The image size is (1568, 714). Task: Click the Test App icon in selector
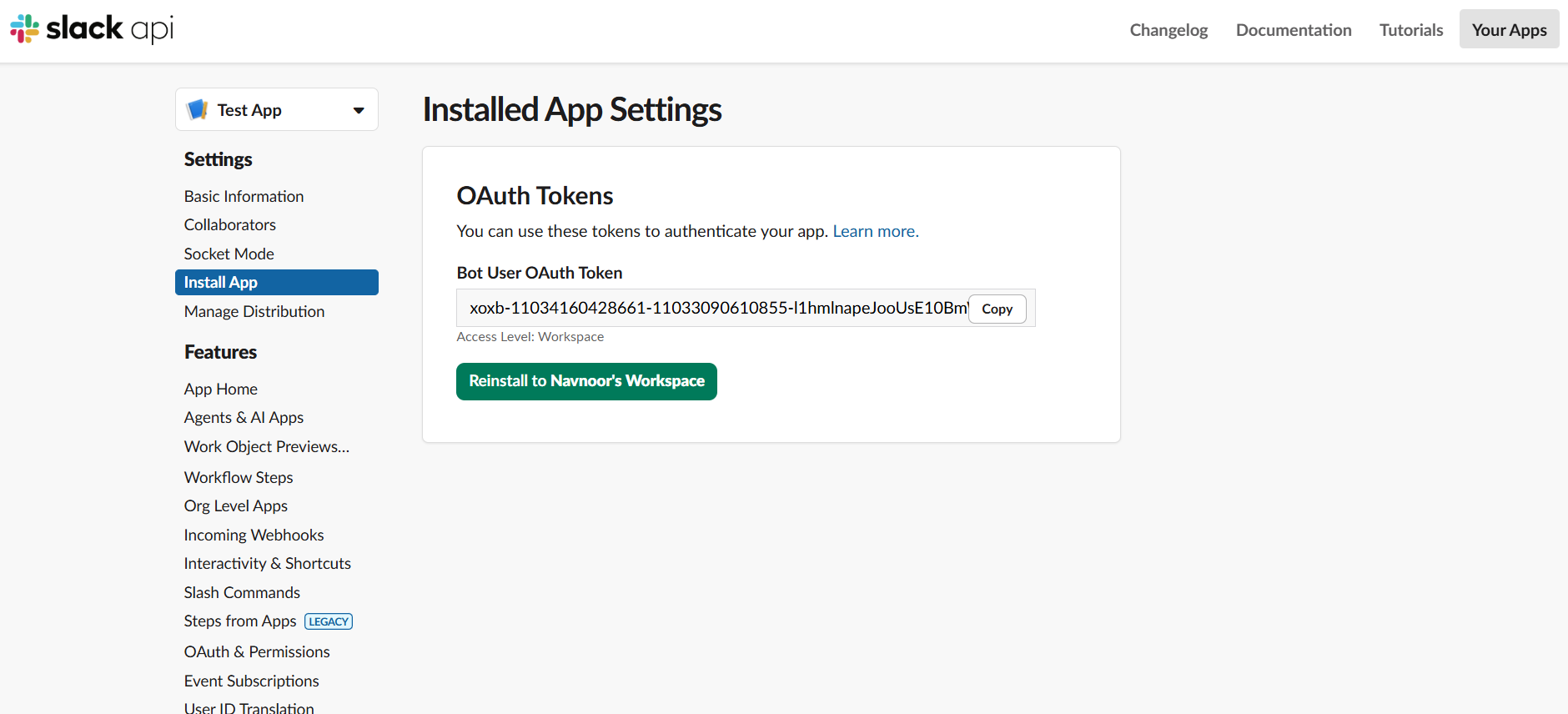pyautogui.click(x=198, y=110)
